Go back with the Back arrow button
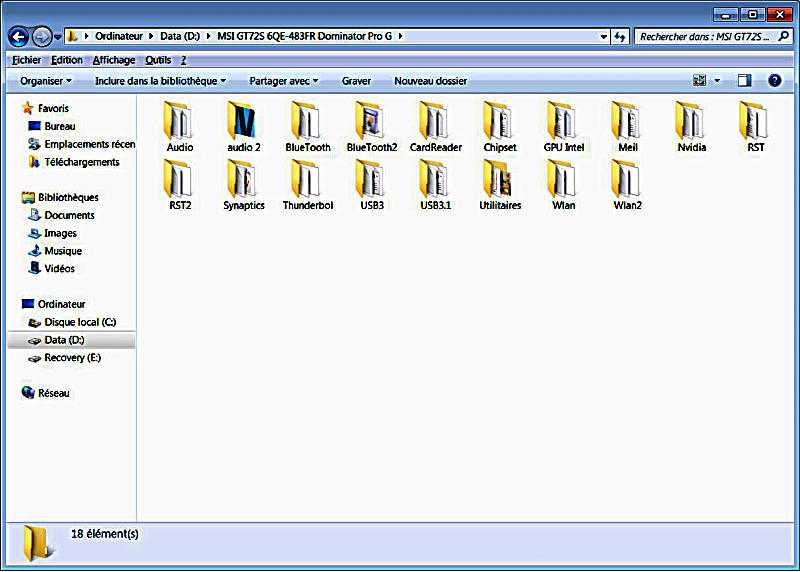This screenshot has width=800, height=572. click(19, 36)
